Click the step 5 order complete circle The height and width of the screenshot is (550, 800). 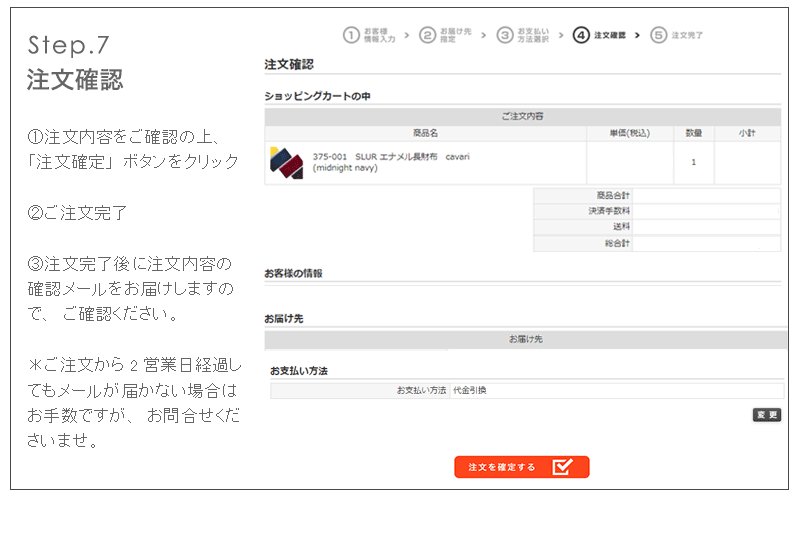pyautogui.click(x=658, y=35)
